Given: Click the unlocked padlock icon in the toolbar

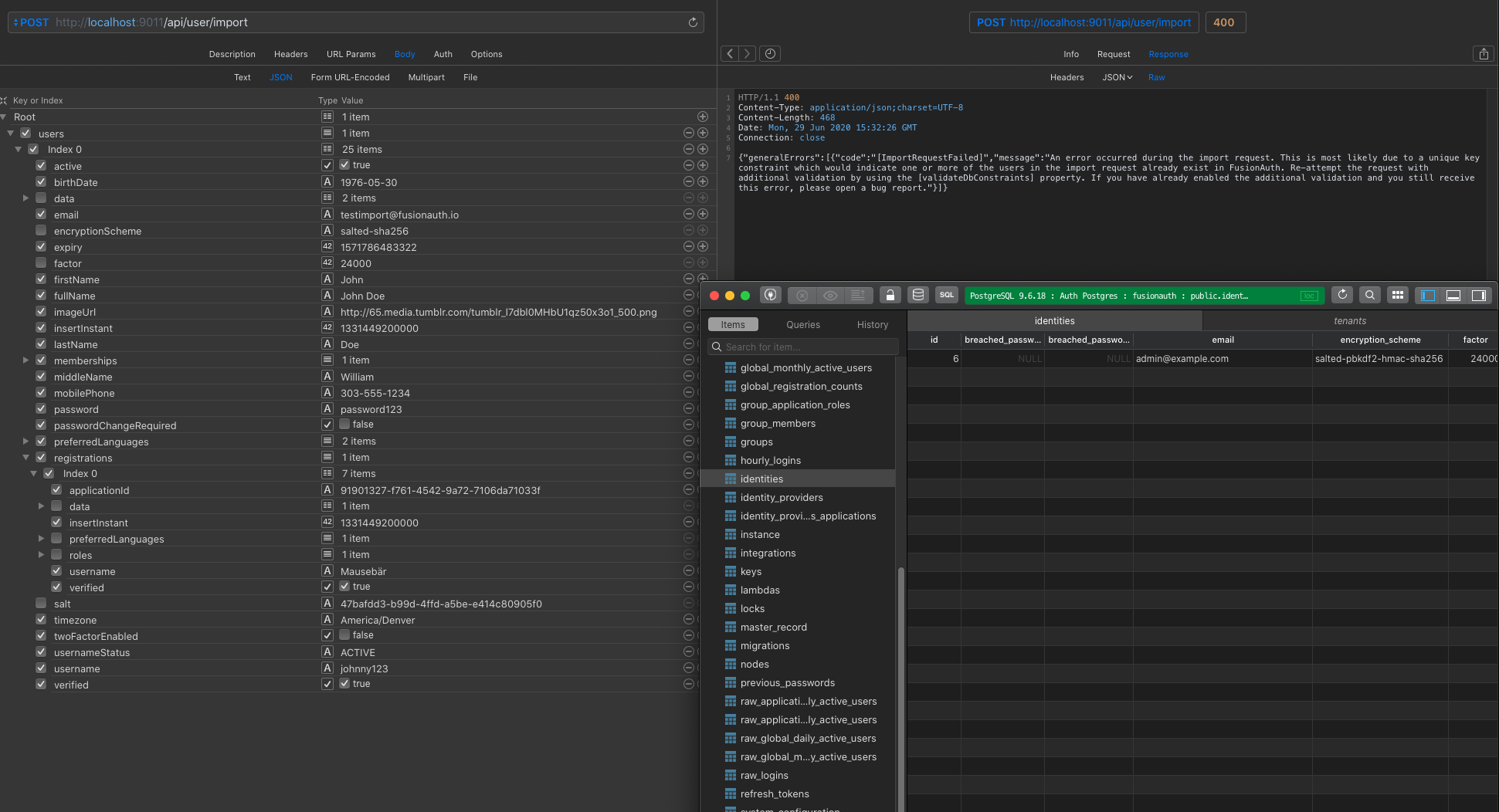Looking at the screenshot, I should click(890, 295).
